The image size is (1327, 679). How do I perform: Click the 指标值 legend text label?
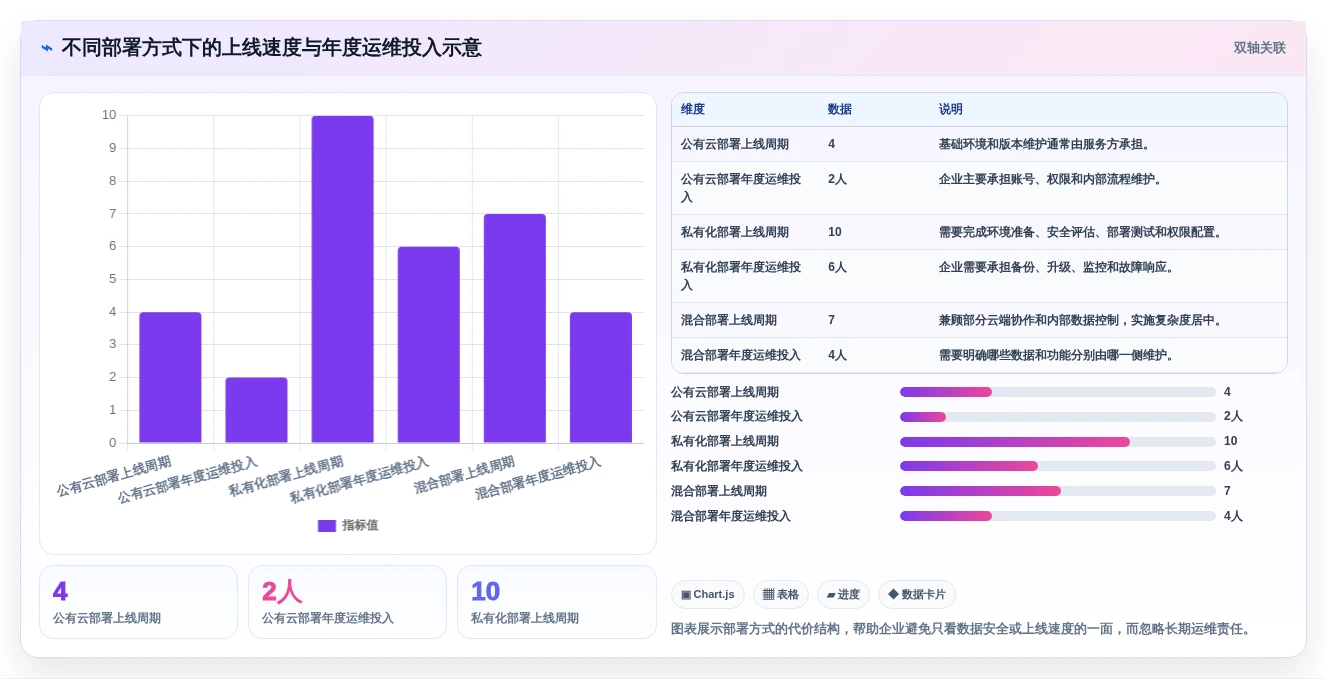coord(360,526)
